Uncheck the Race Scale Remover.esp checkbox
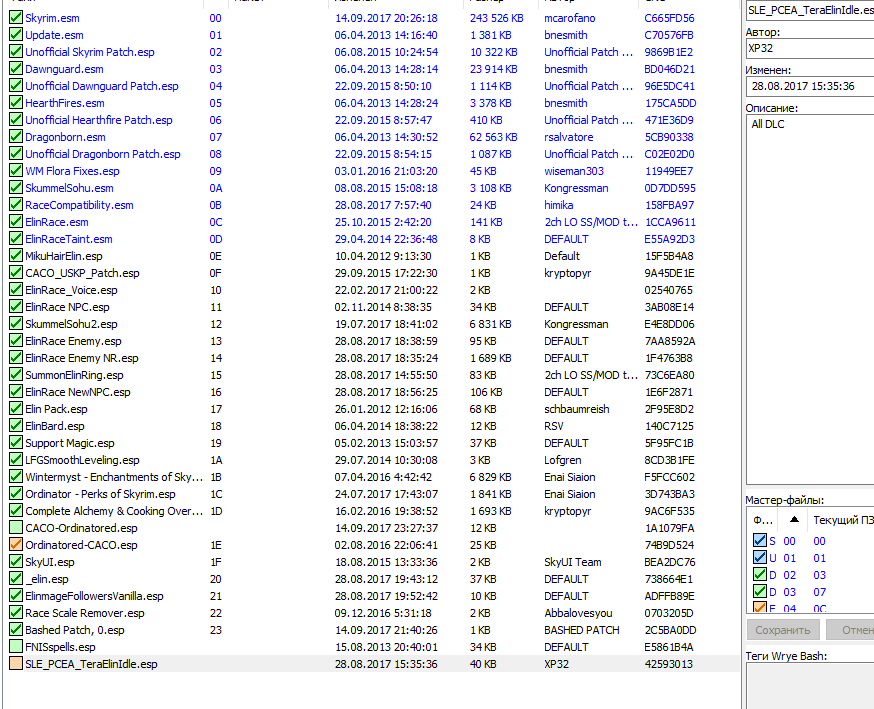 [x=16, y=613]
